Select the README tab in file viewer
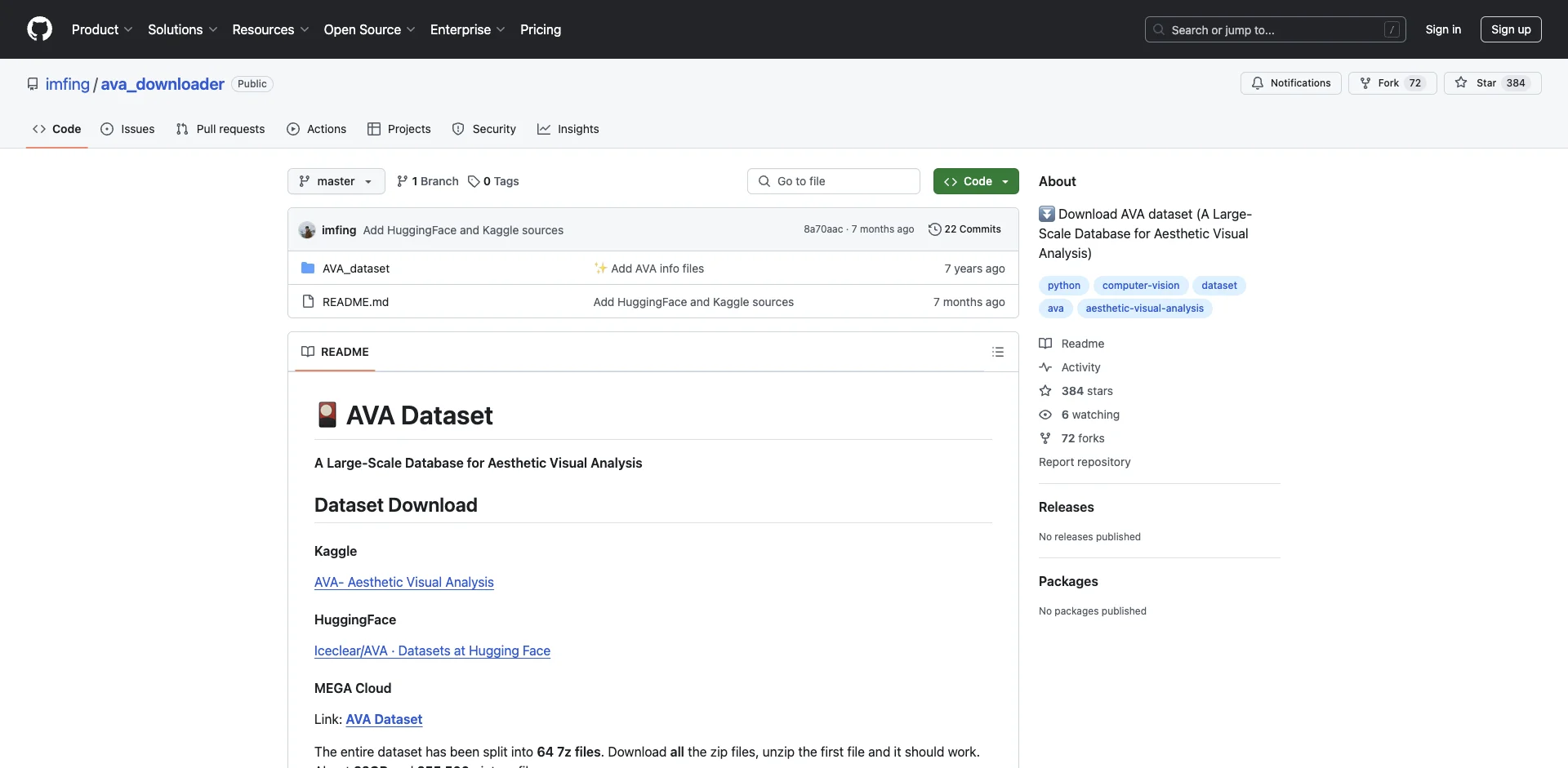The height and width of the screenshot is (768, 1568). click(335, 352)
